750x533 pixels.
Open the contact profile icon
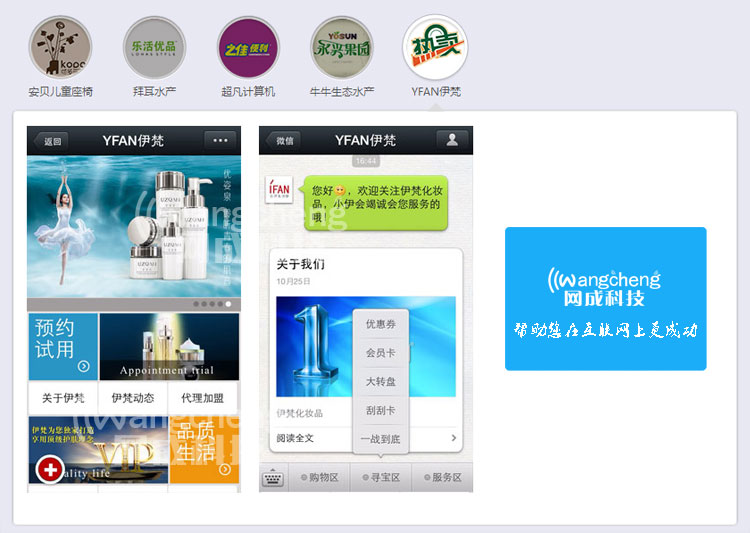click(453, 141)
